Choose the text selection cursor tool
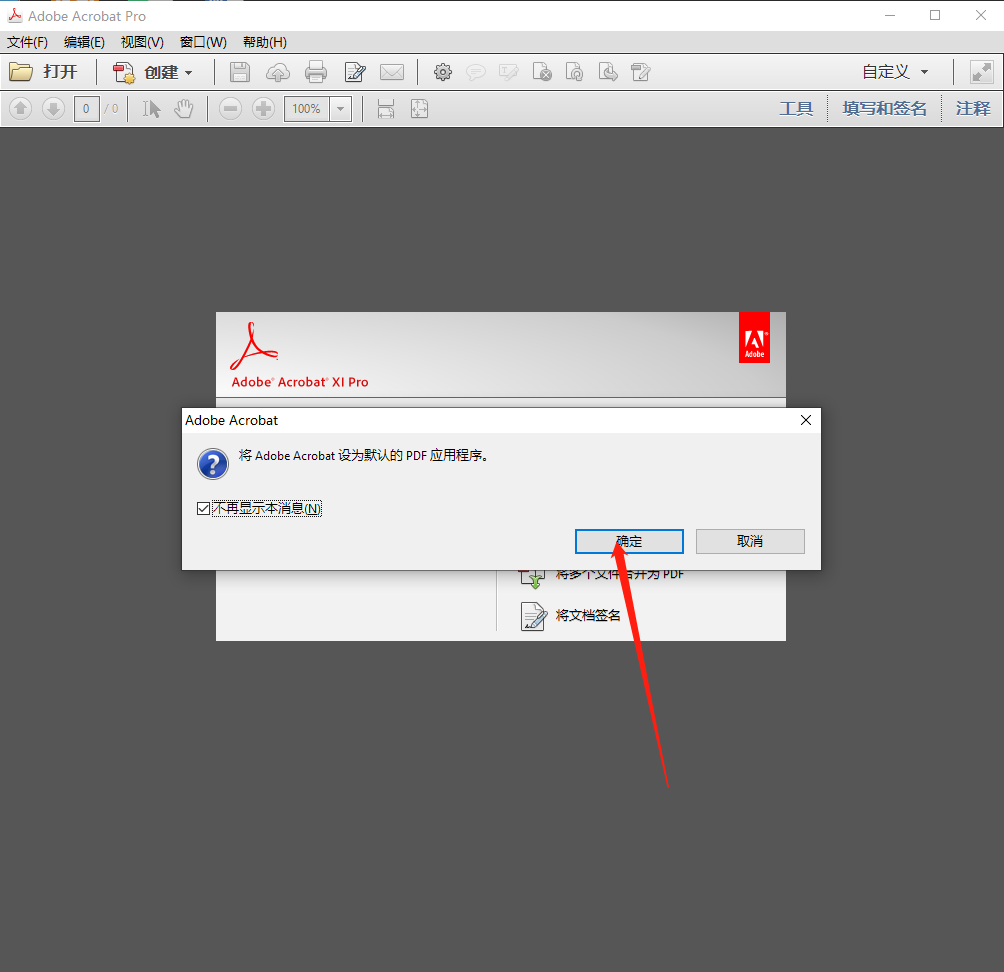 (151, 109)
